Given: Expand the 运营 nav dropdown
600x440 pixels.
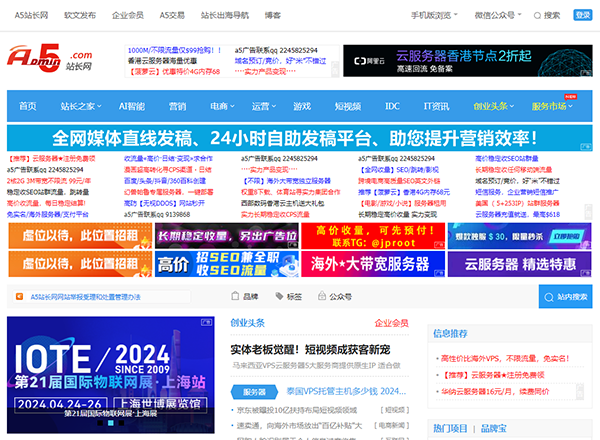Looking at the screenshot, I should pyautogui.click(x=264, y=106).
